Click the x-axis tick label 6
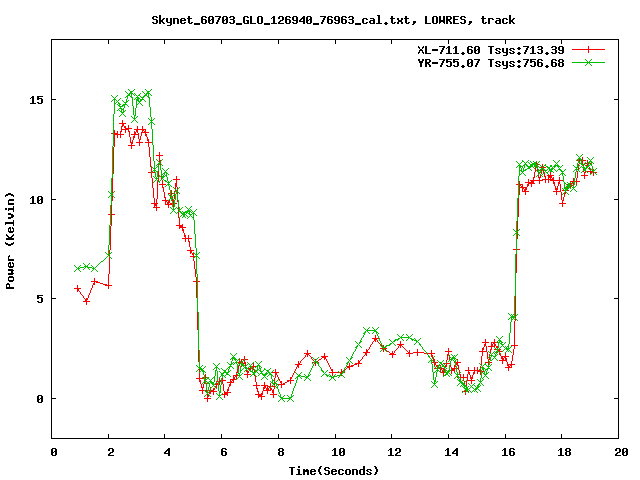Viewport: 640px width, 480px height. click(x=224, y=452)
